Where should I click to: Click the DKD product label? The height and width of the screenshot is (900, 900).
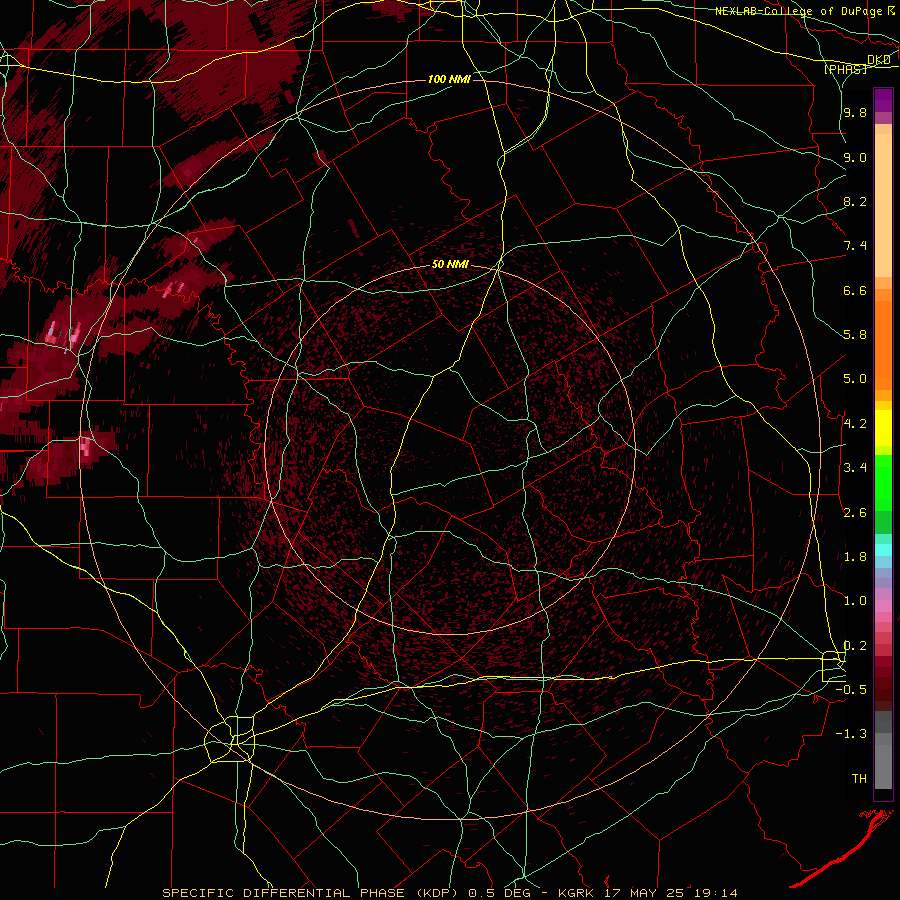point(879,60)
